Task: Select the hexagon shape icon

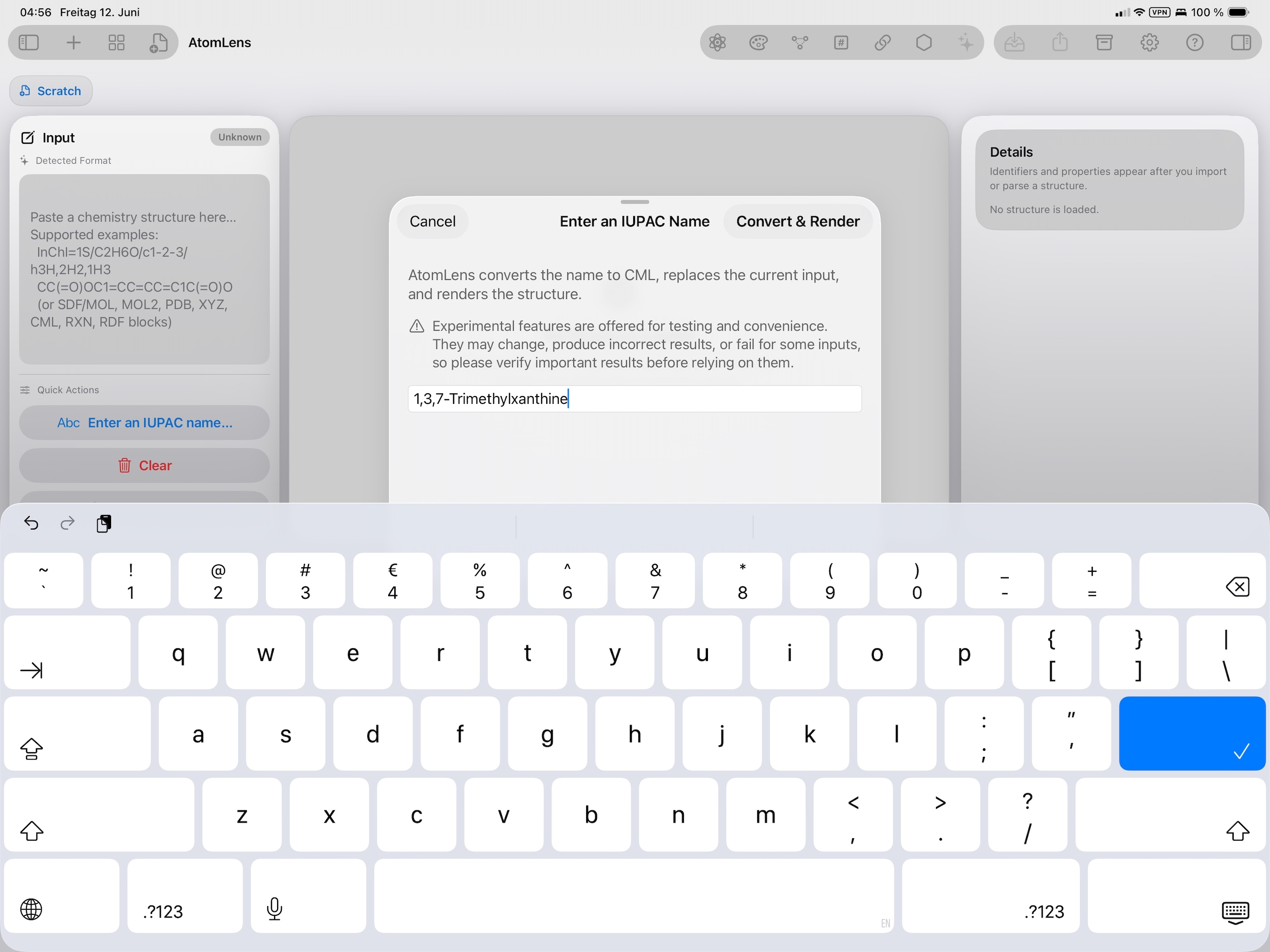Action: pos(924,42)
